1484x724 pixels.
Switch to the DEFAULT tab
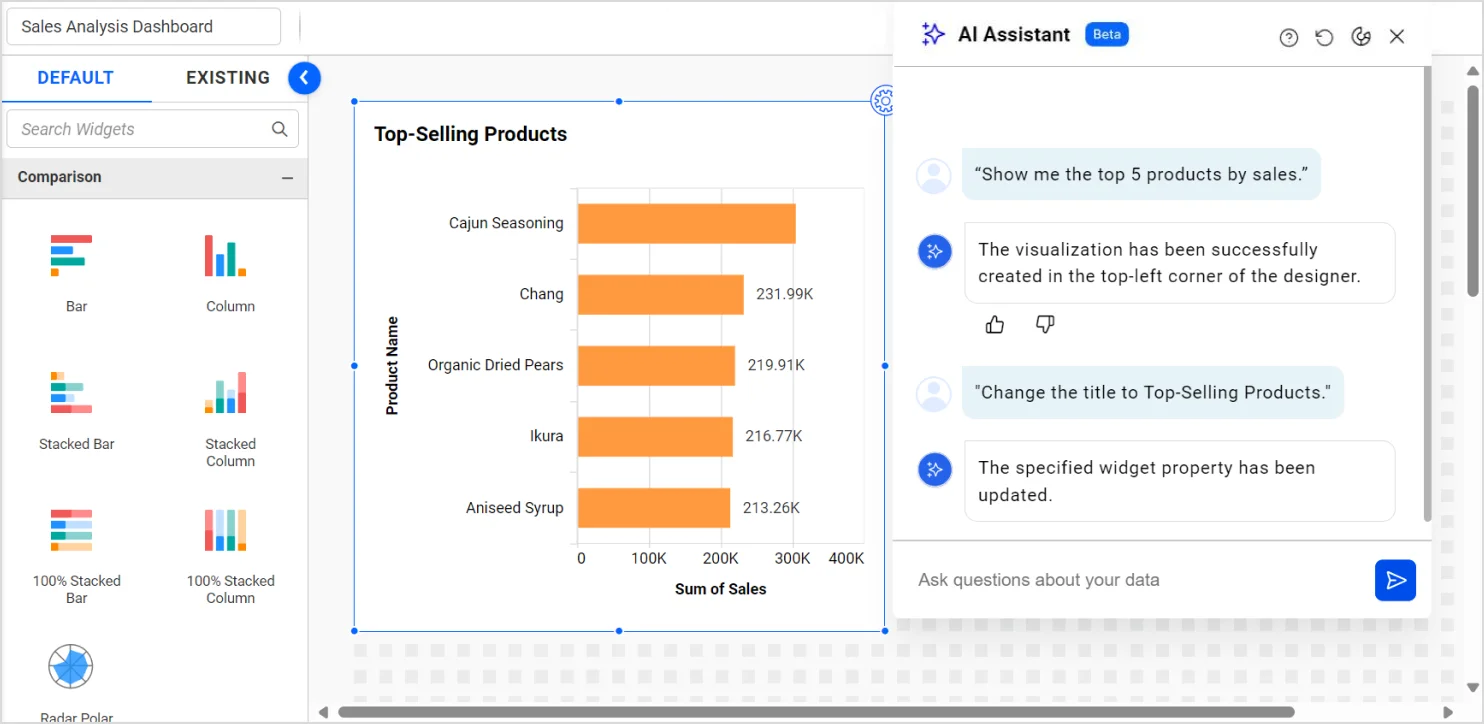coord(76,78)
